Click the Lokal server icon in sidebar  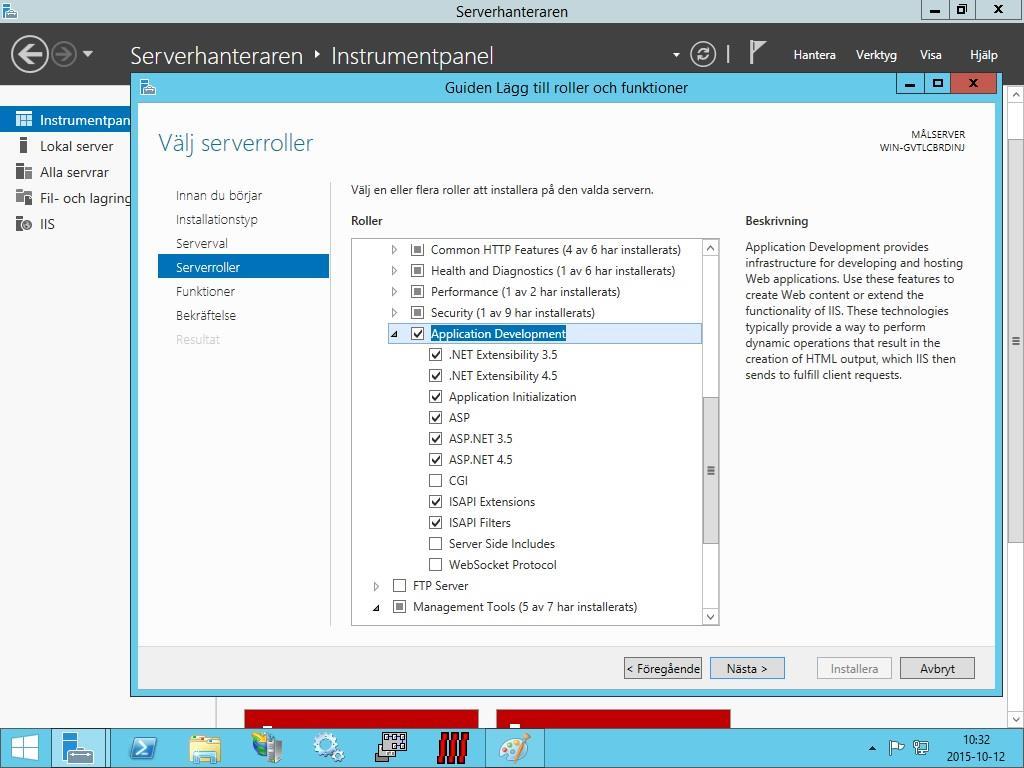pyautogui.click(x=24, y=146)
